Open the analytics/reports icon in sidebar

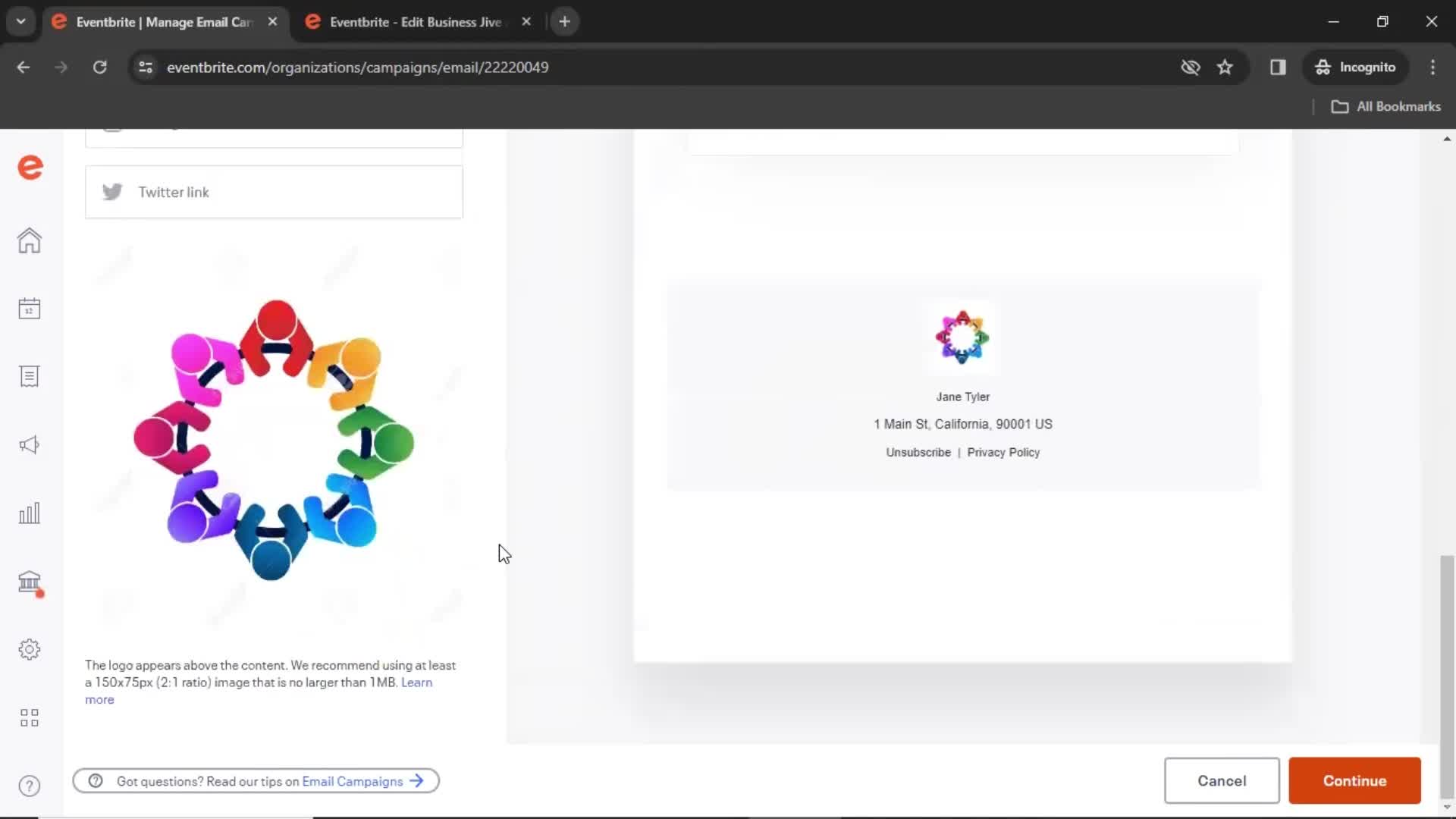[x=28, y=513]
